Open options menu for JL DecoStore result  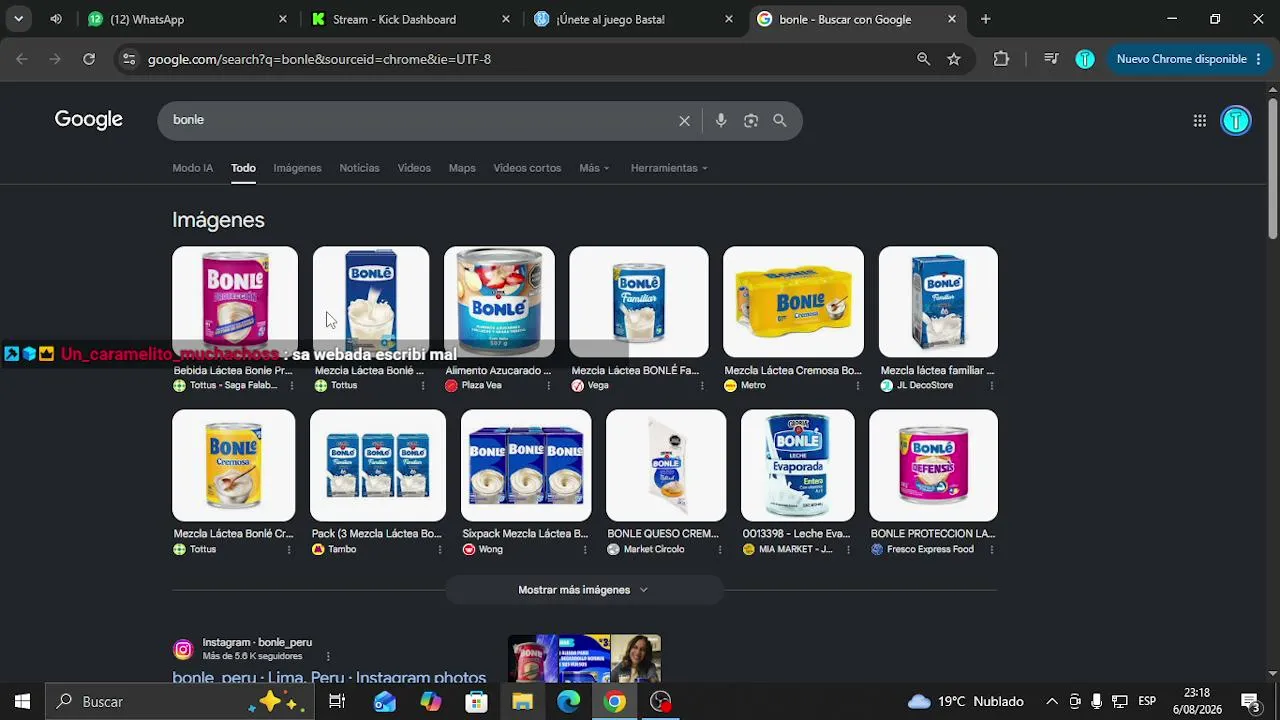(x=992, y=386)
